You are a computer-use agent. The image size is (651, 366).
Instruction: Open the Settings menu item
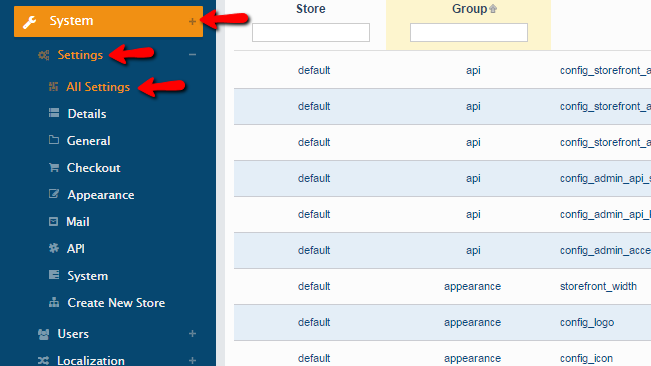80,55
